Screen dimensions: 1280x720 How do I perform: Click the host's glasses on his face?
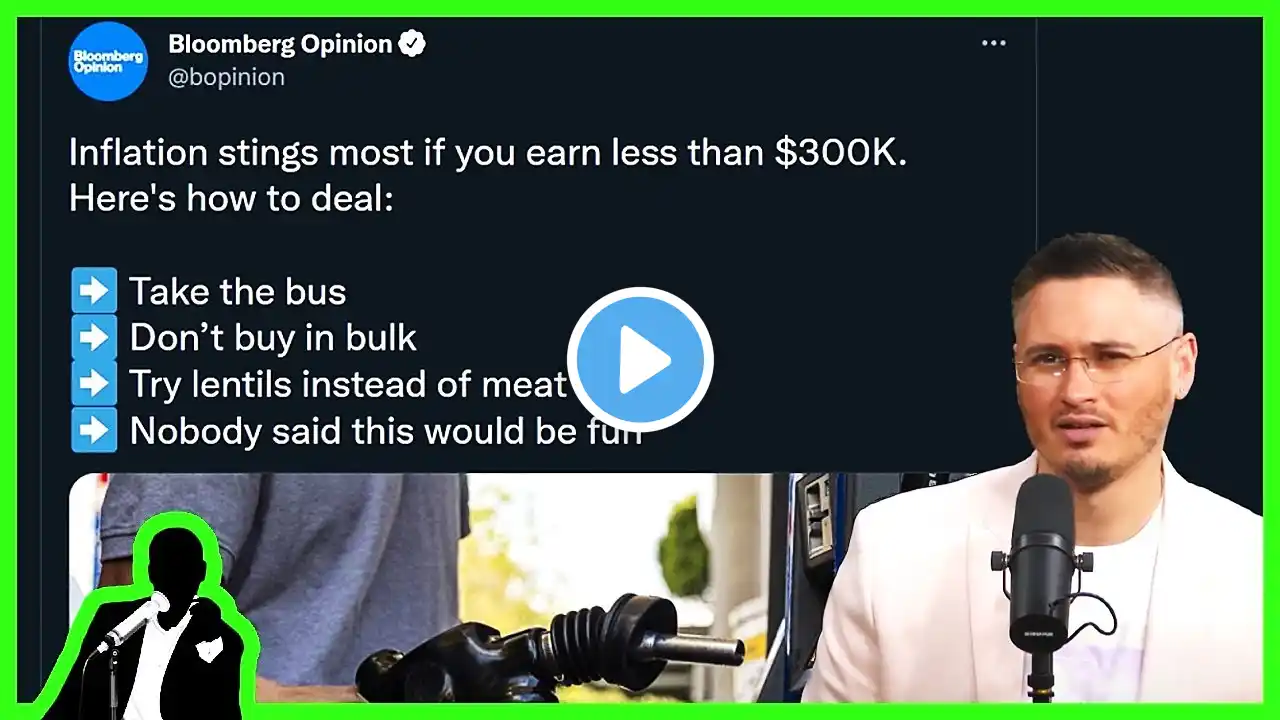(x=1093, y=362)
